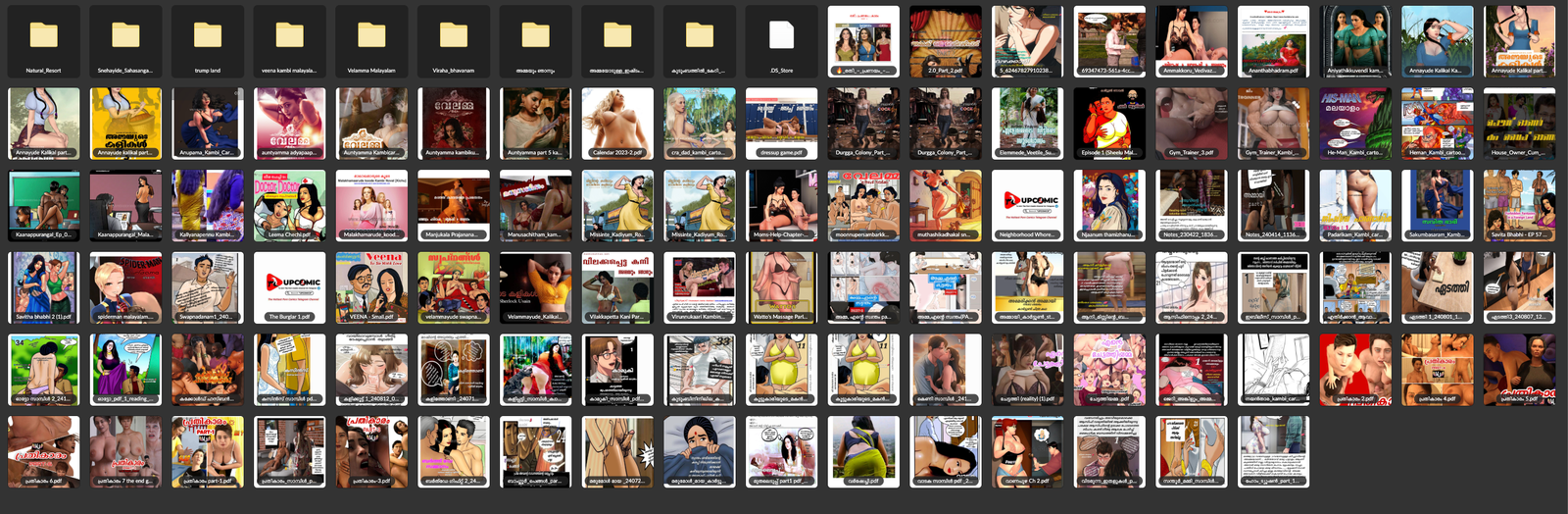Select the Notes_230422_1836 file

point(1192,207)
